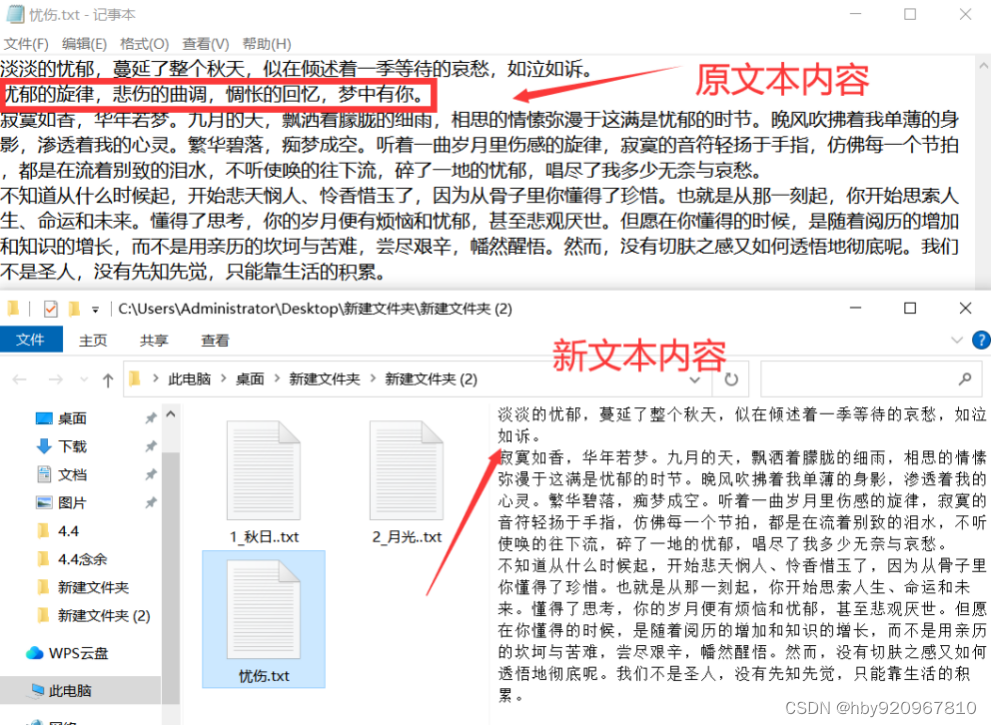Open the 格式(O) menu in Notepad

[144, 44]
